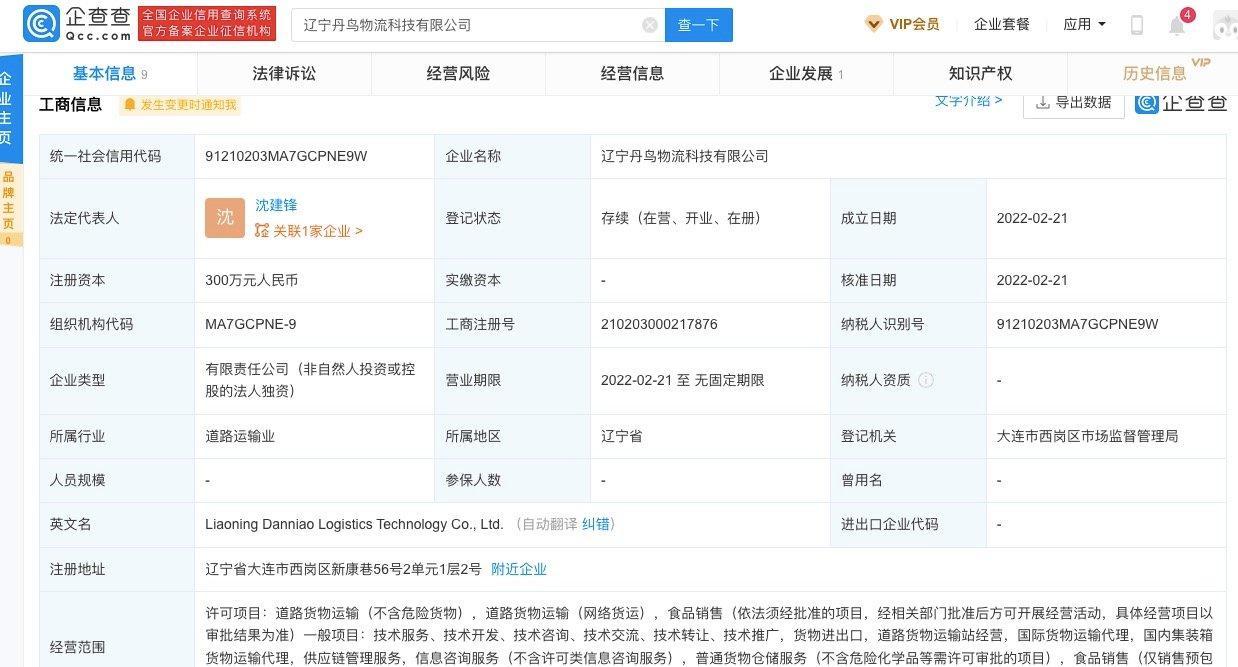The width and height of the screenshot is (1238, 667).
Task: Switch to 知识产权 tab
Action: coord(980,73)
